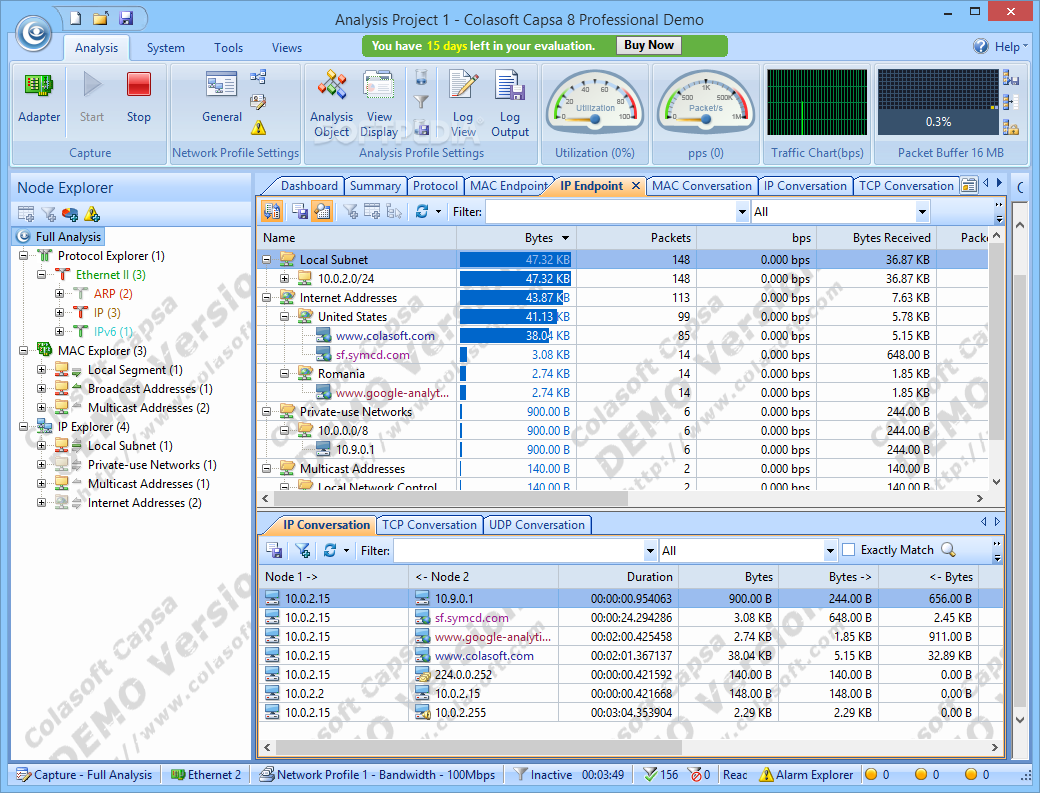The width and height of the screenshot is (1040, 793).
Task: Select Ethernet II (3) in Protocol Explorer
Action: [x=111, y=274]
